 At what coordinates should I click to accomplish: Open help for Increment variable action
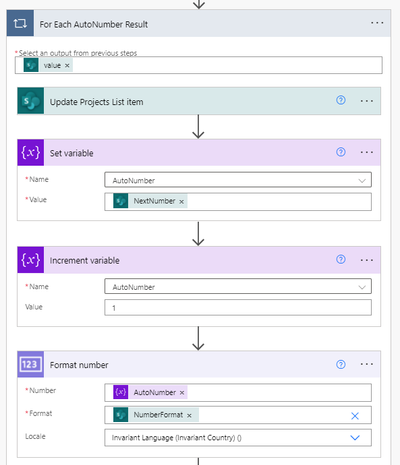341,259
